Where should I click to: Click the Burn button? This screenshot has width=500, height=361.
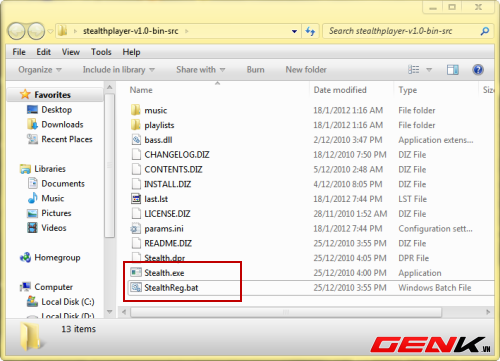point(255,70)
